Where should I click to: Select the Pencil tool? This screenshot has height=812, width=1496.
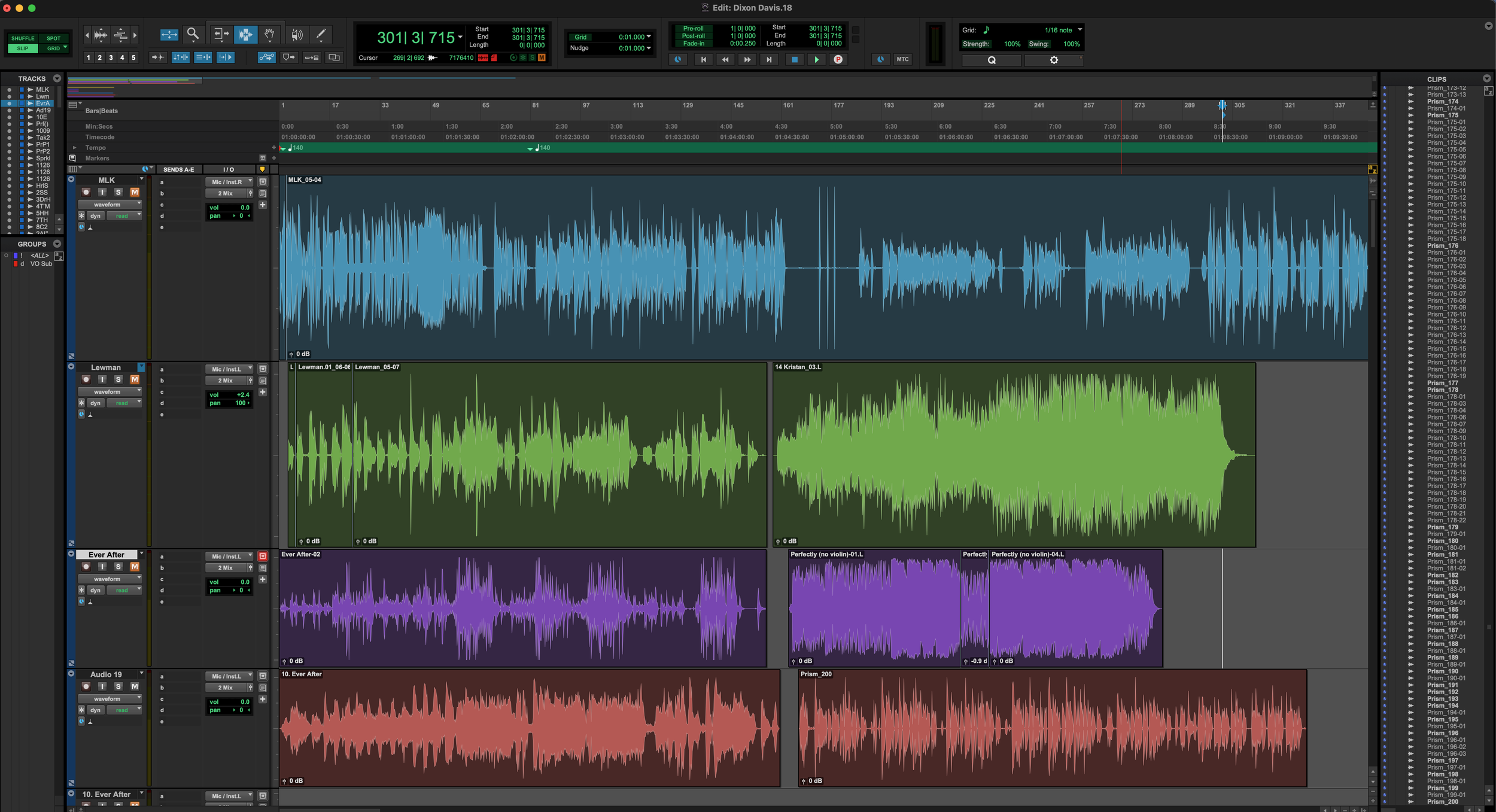[321, 34]
